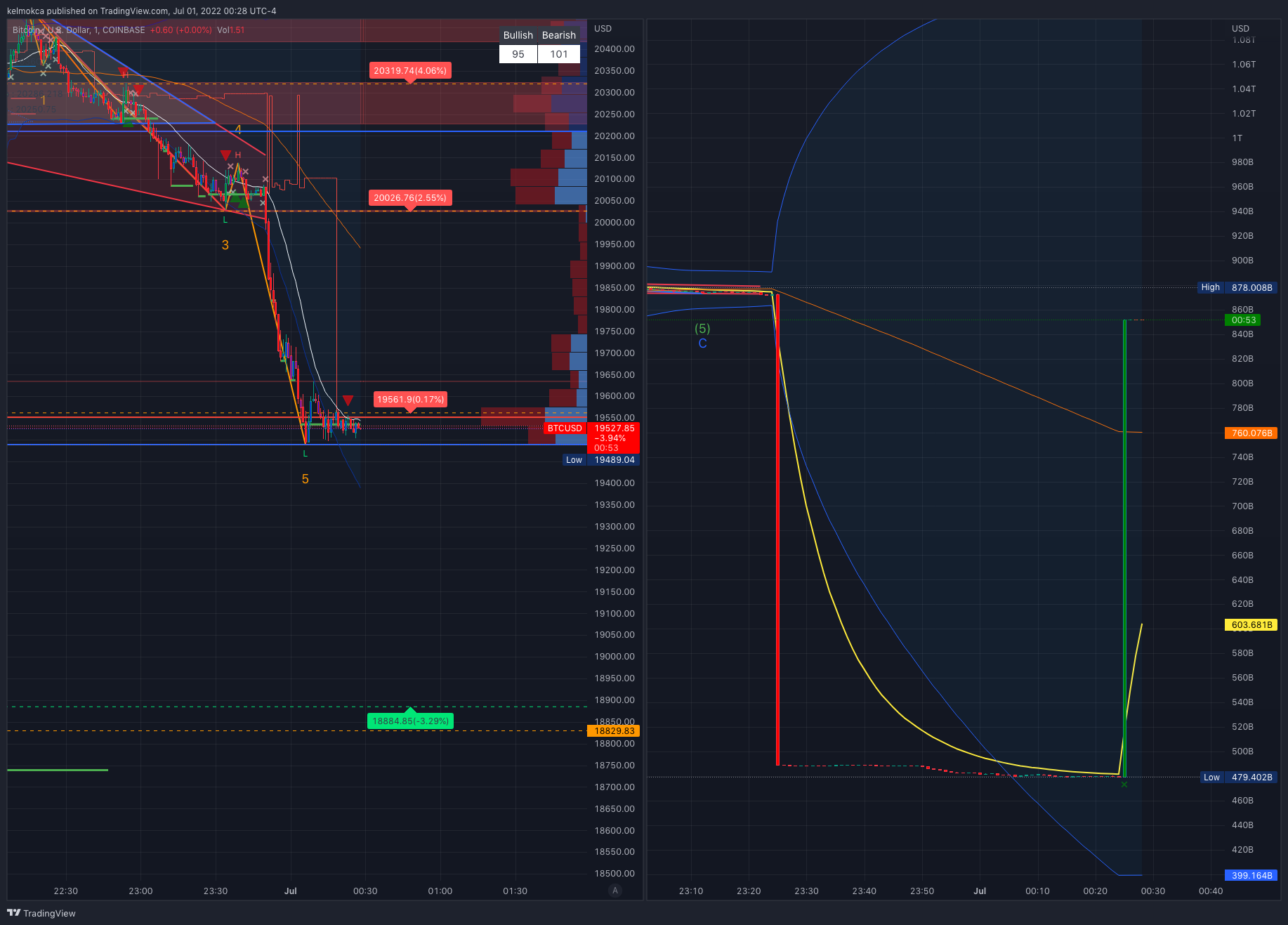Image resolution: width=1288 pixels, height=925 pixels.
Task: Click the blue 399.164B value tag
Action: [x=1251, y=875]
